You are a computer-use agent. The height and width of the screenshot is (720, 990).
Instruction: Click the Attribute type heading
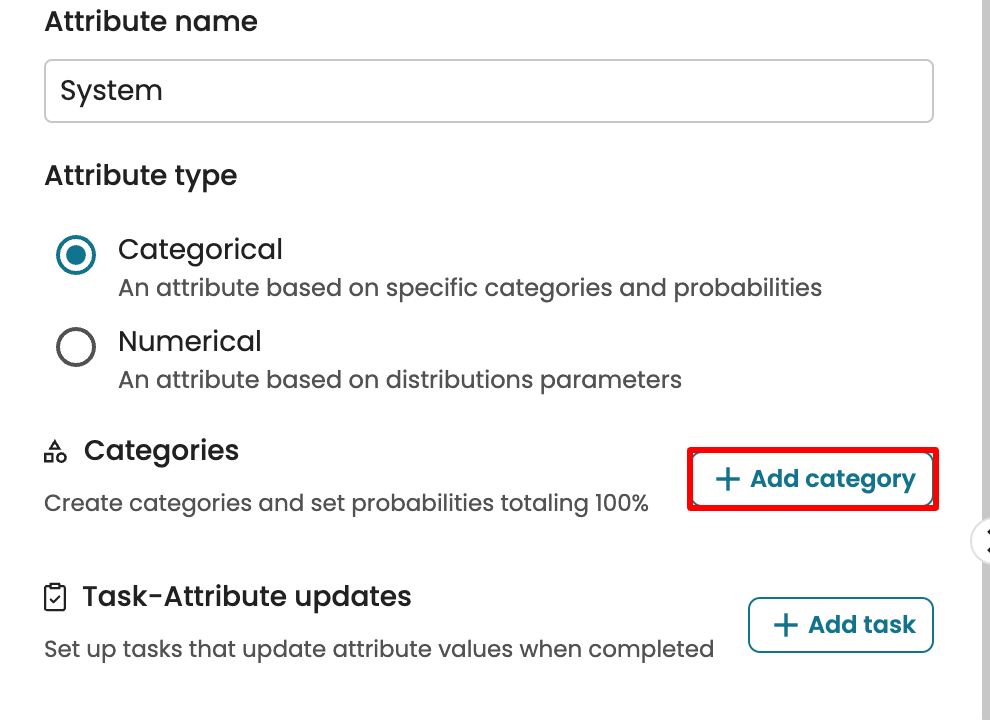pos(141,176)
